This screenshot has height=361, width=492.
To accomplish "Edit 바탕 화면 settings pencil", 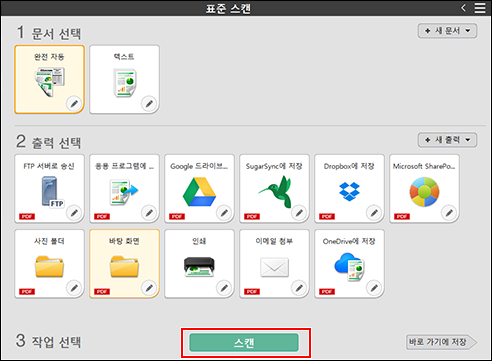I will point(149,288).
